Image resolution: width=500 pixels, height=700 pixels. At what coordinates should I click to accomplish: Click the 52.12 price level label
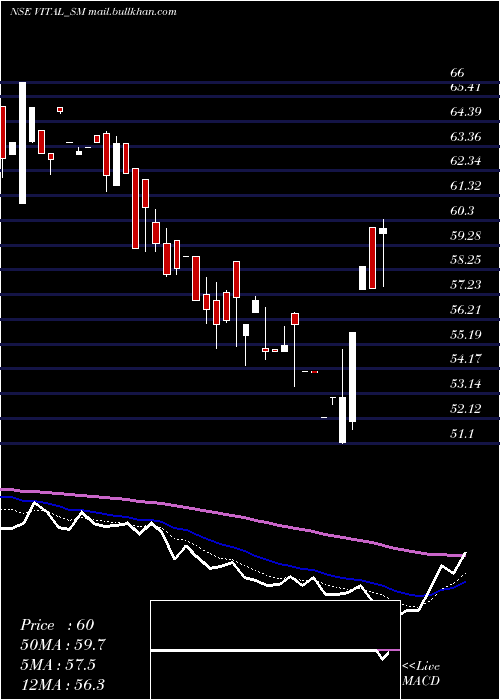(466, 408)
